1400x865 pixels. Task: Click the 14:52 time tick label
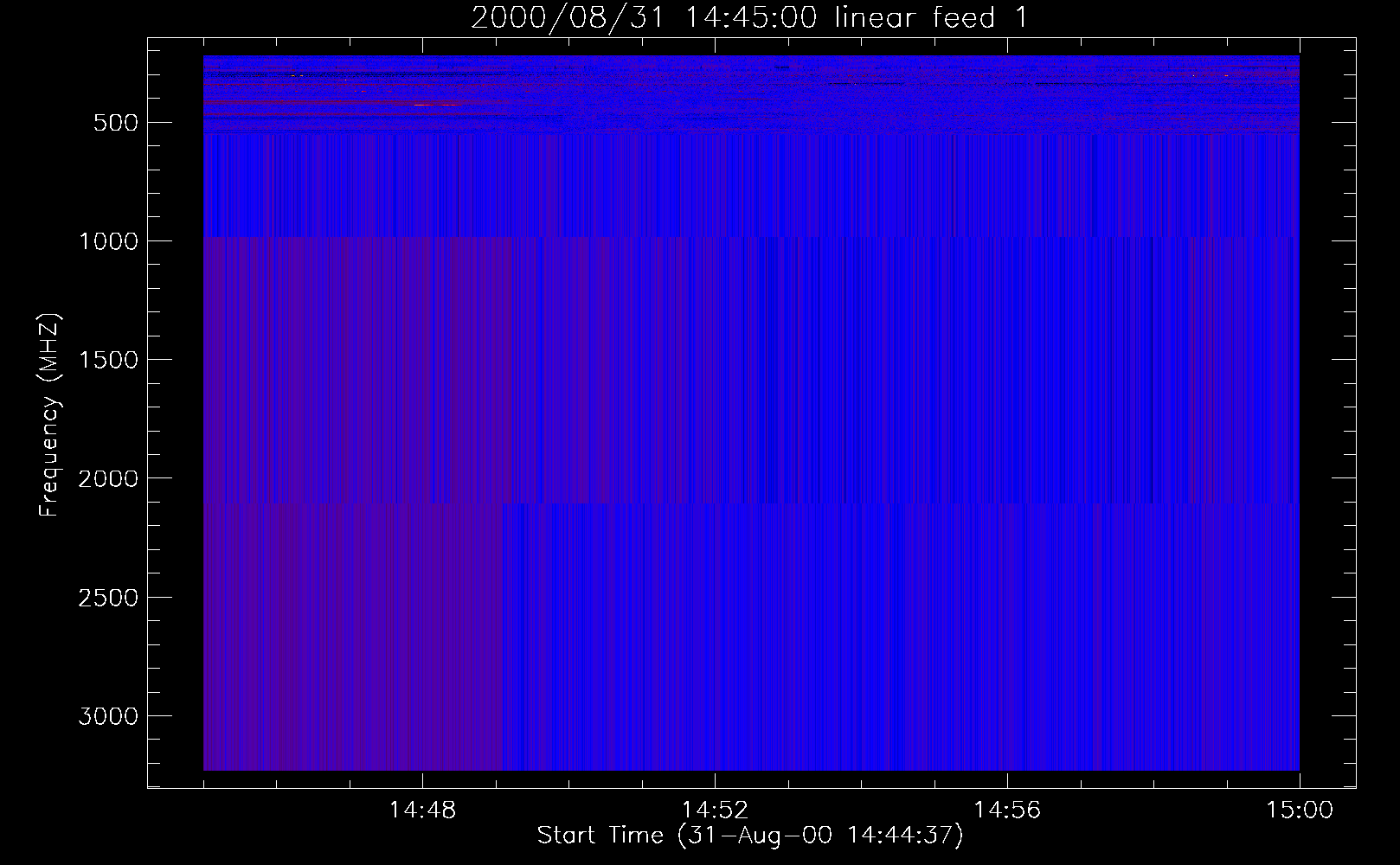(715, 811)
